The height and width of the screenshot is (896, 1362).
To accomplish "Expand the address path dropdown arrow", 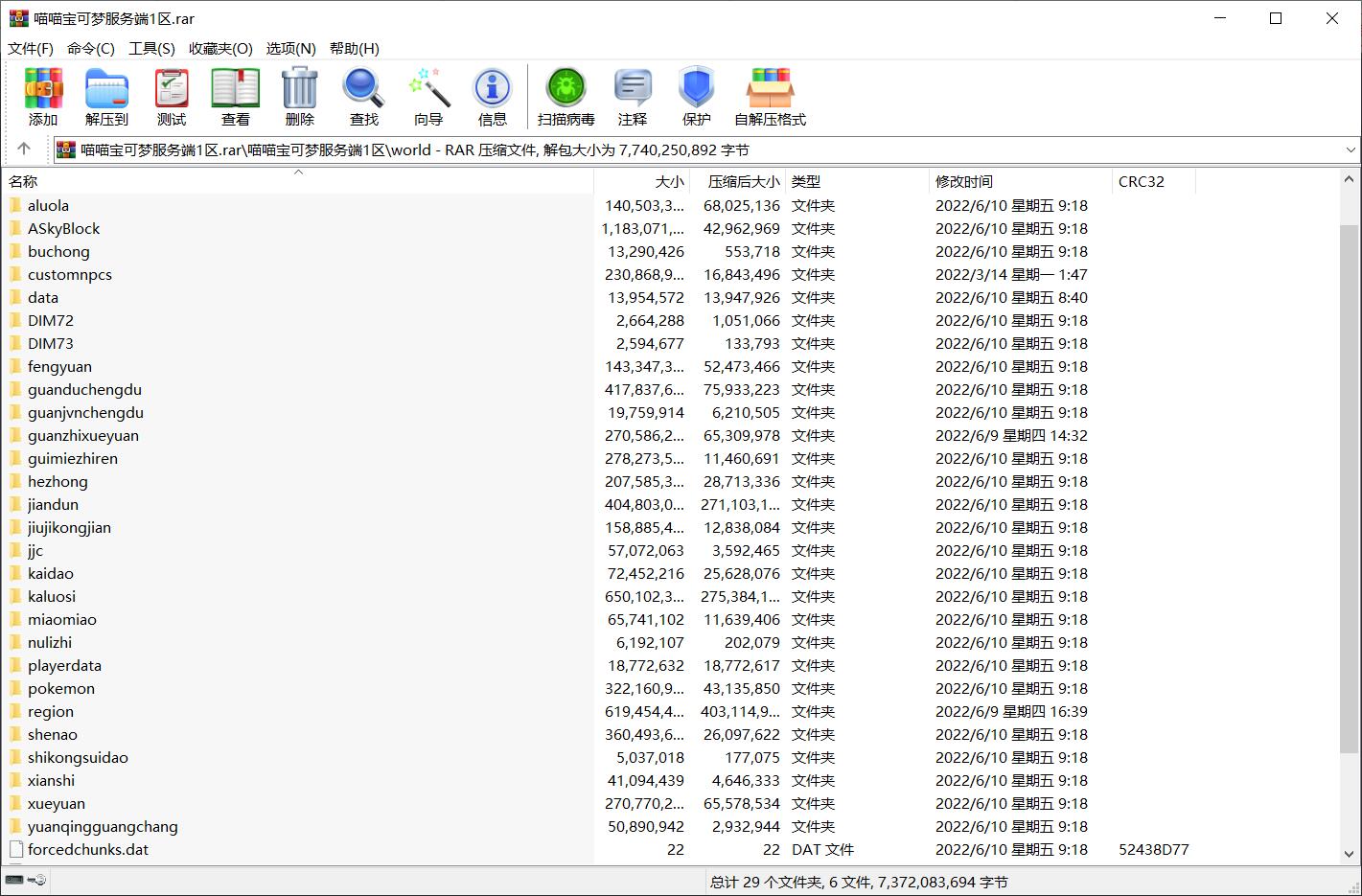I will point(1350,149).
